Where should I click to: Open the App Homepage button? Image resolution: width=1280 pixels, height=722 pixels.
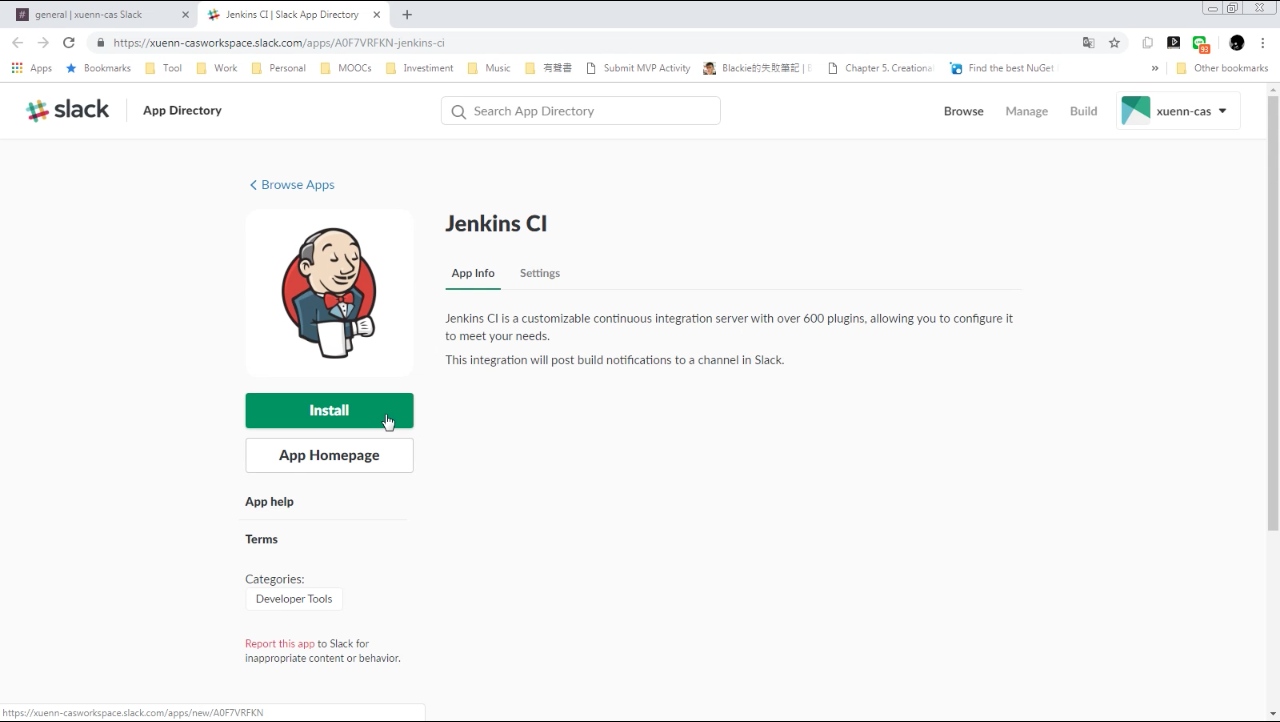pos(329,455)
